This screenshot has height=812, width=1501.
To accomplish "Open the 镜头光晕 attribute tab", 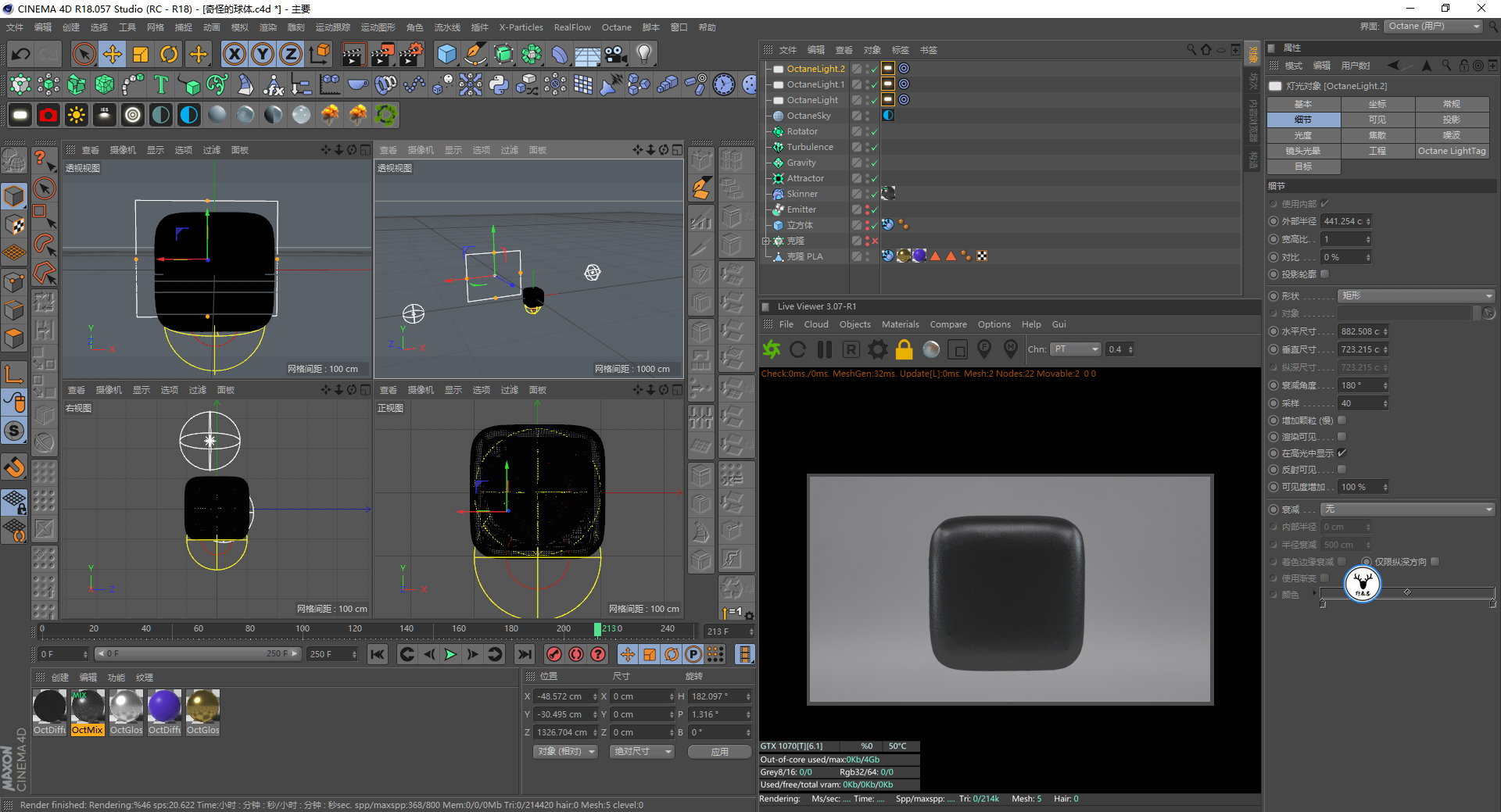I will click(x=1303, y=151).
